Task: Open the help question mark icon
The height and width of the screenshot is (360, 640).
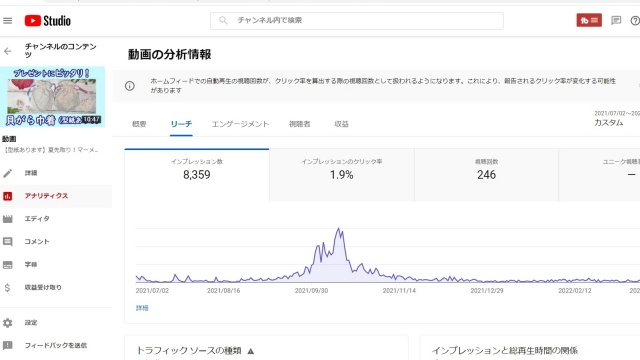Action: 635,20
